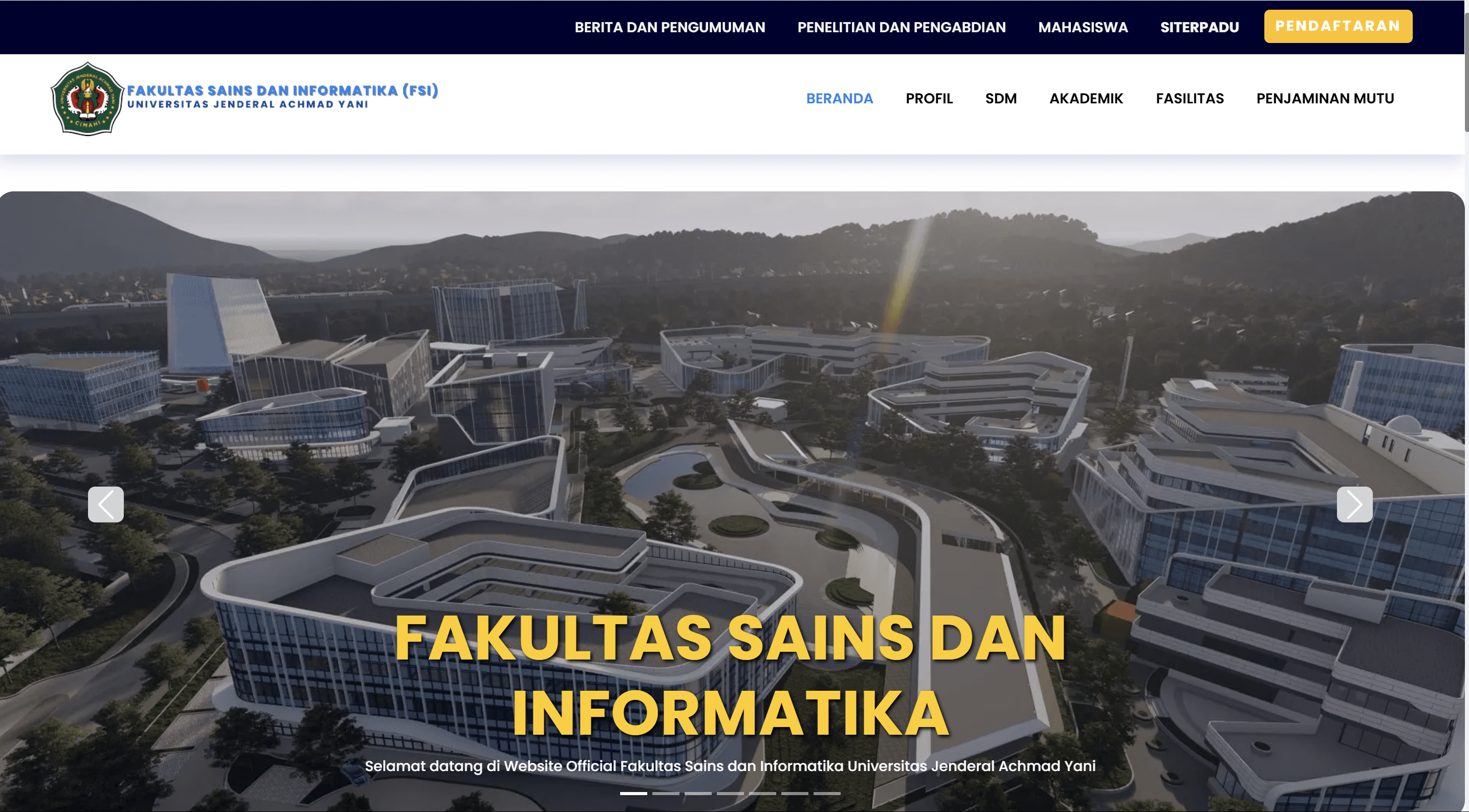Click the hero heading Fakultas Sains dan Informatika

point(730,676)
